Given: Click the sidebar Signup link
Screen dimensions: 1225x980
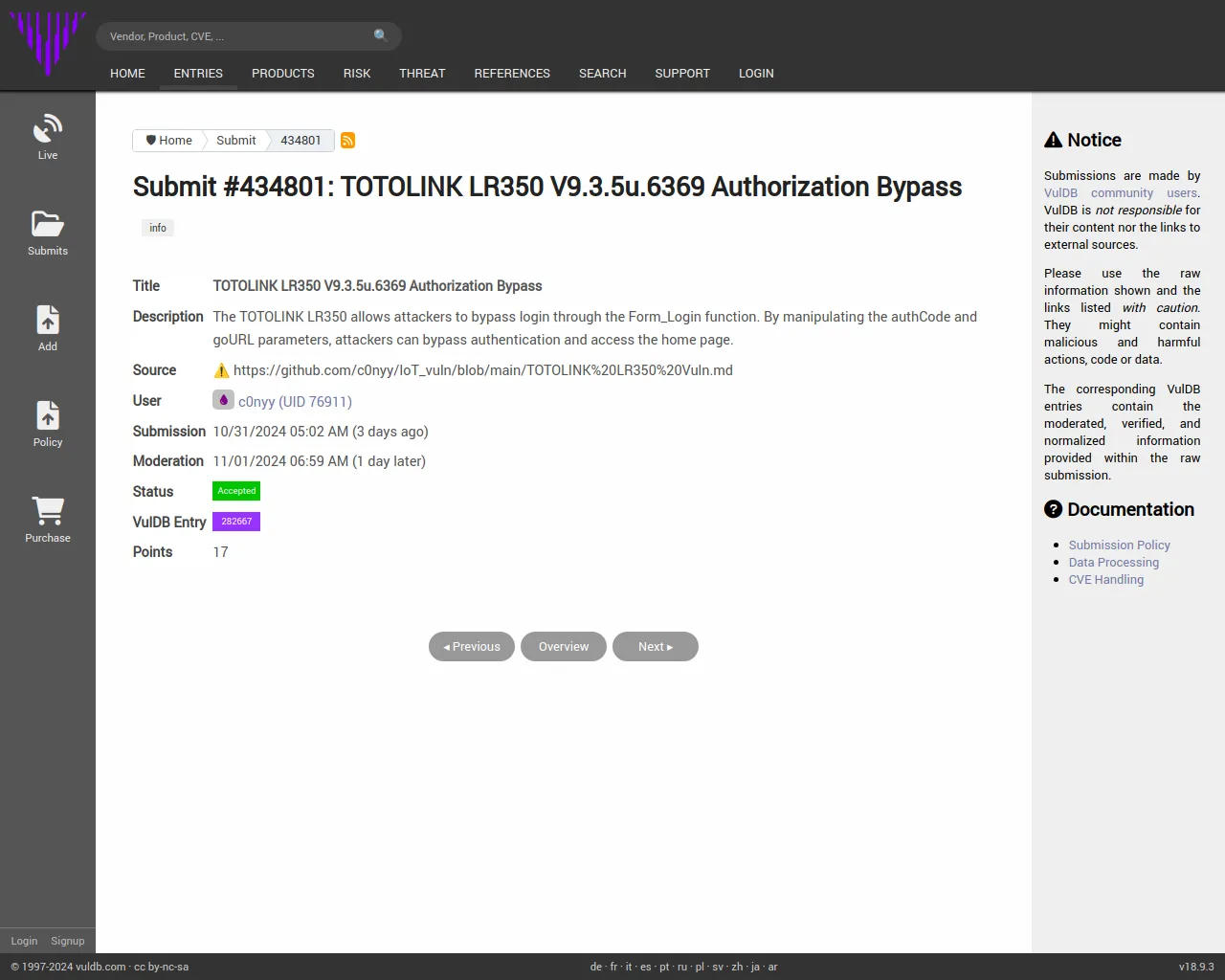Looking at the screenshot, I should (68, 941).
